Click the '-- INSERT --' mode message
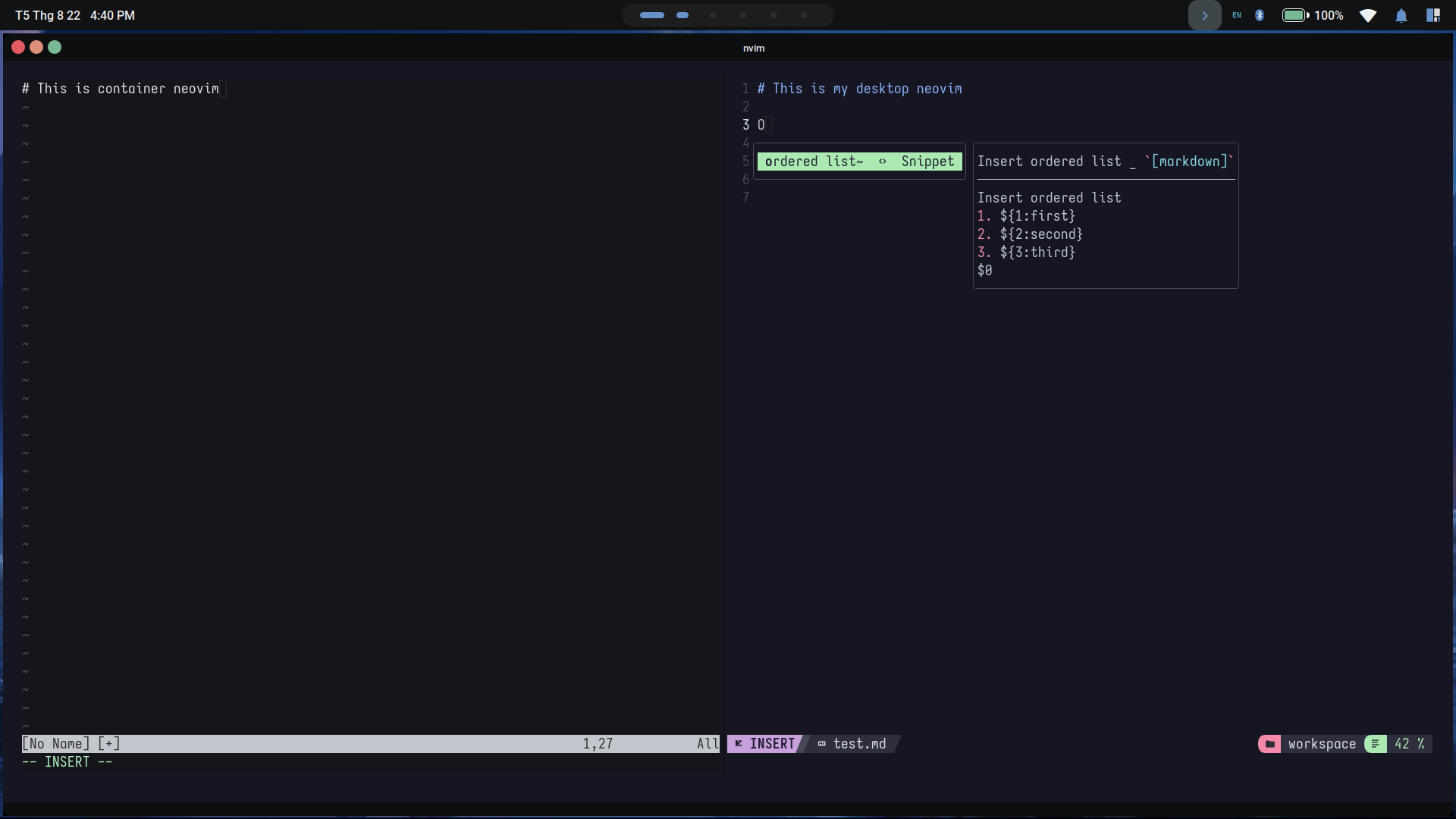 point(67,762)
